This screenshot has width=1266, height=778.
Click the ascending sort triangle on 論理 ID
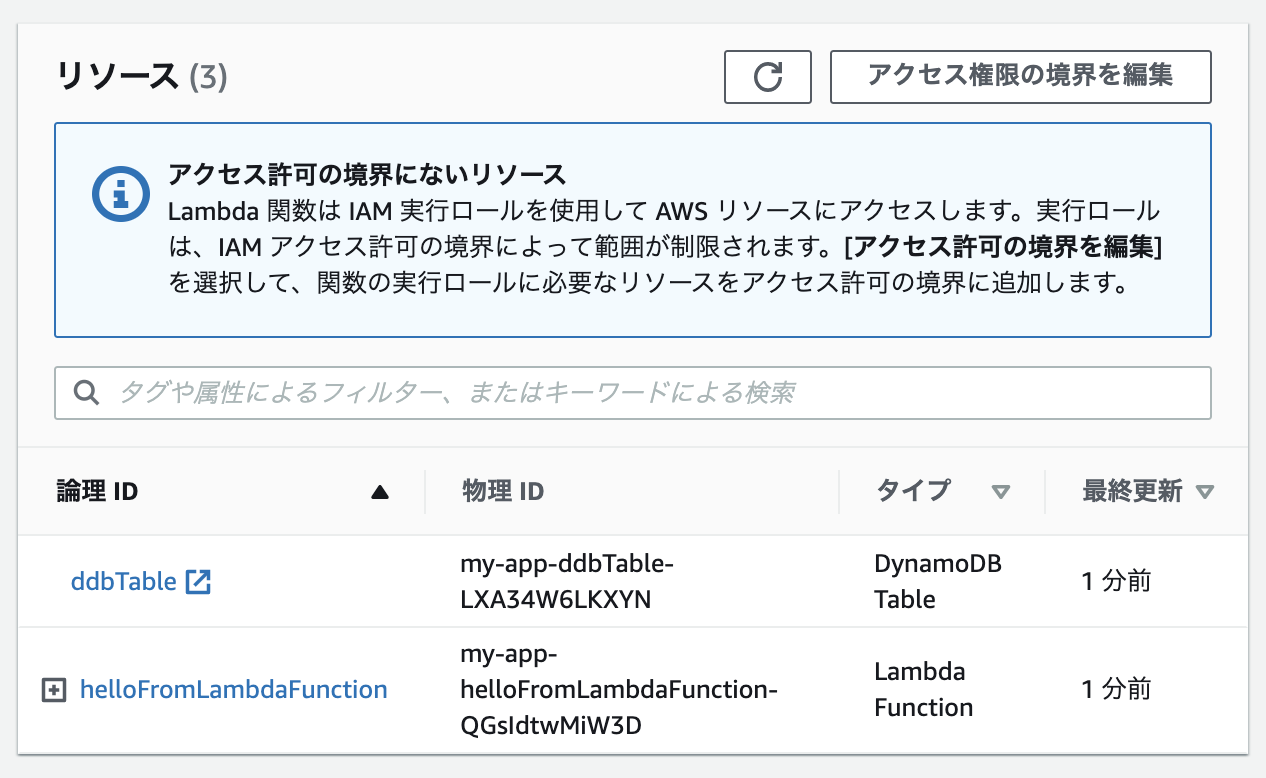pos(377,491)
